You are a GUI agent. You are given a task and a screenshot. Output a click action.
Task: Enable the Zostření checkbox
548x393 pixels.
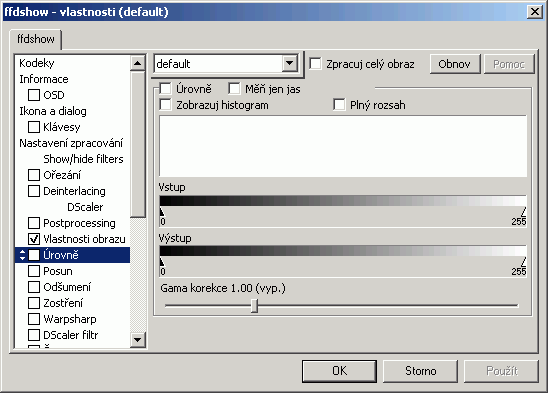34,303
